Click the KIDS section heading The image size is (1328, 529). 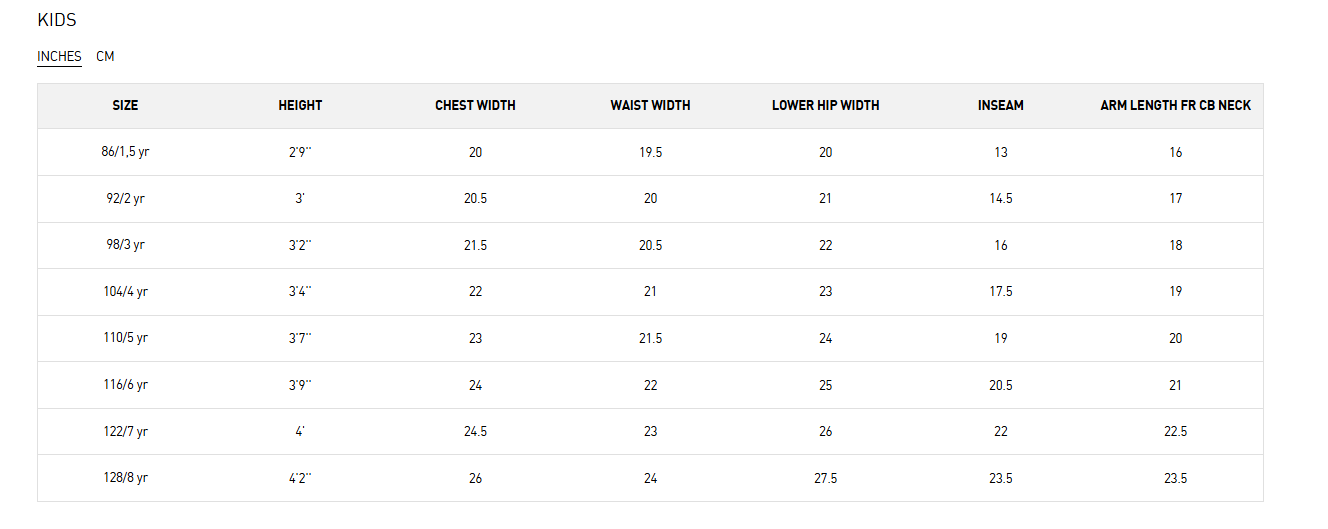point(57,20)
